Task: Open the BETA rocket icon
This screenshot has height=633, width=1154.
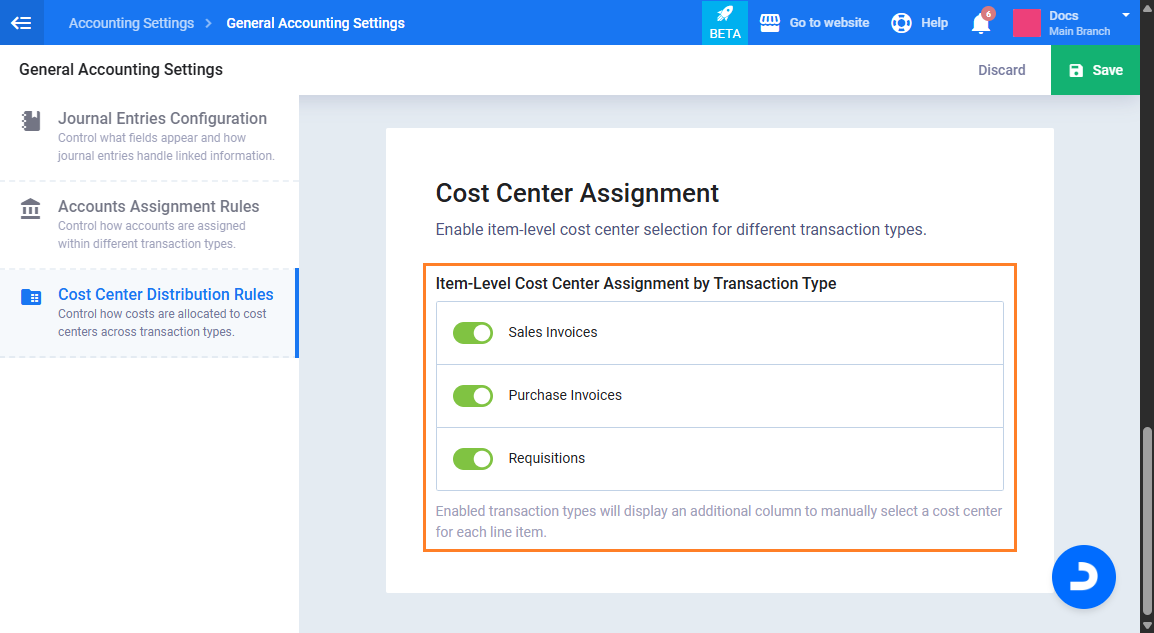Action: [725, 15]
